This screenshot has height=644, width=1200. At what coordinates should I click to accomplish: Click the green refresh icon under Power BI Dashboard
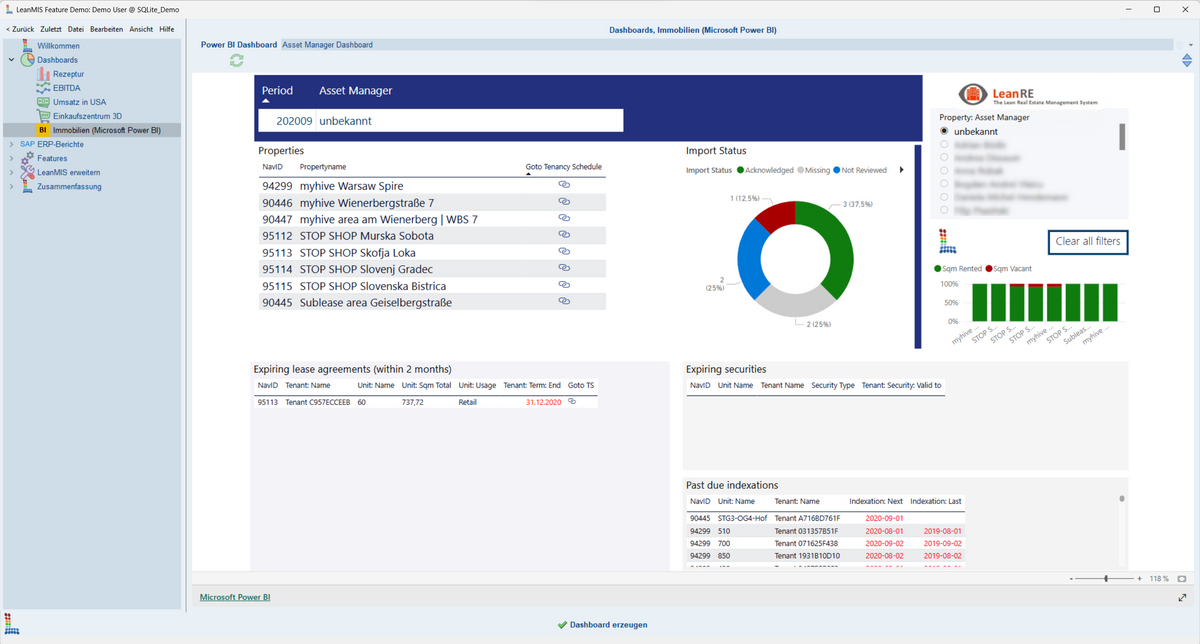[x=236, y=61]
